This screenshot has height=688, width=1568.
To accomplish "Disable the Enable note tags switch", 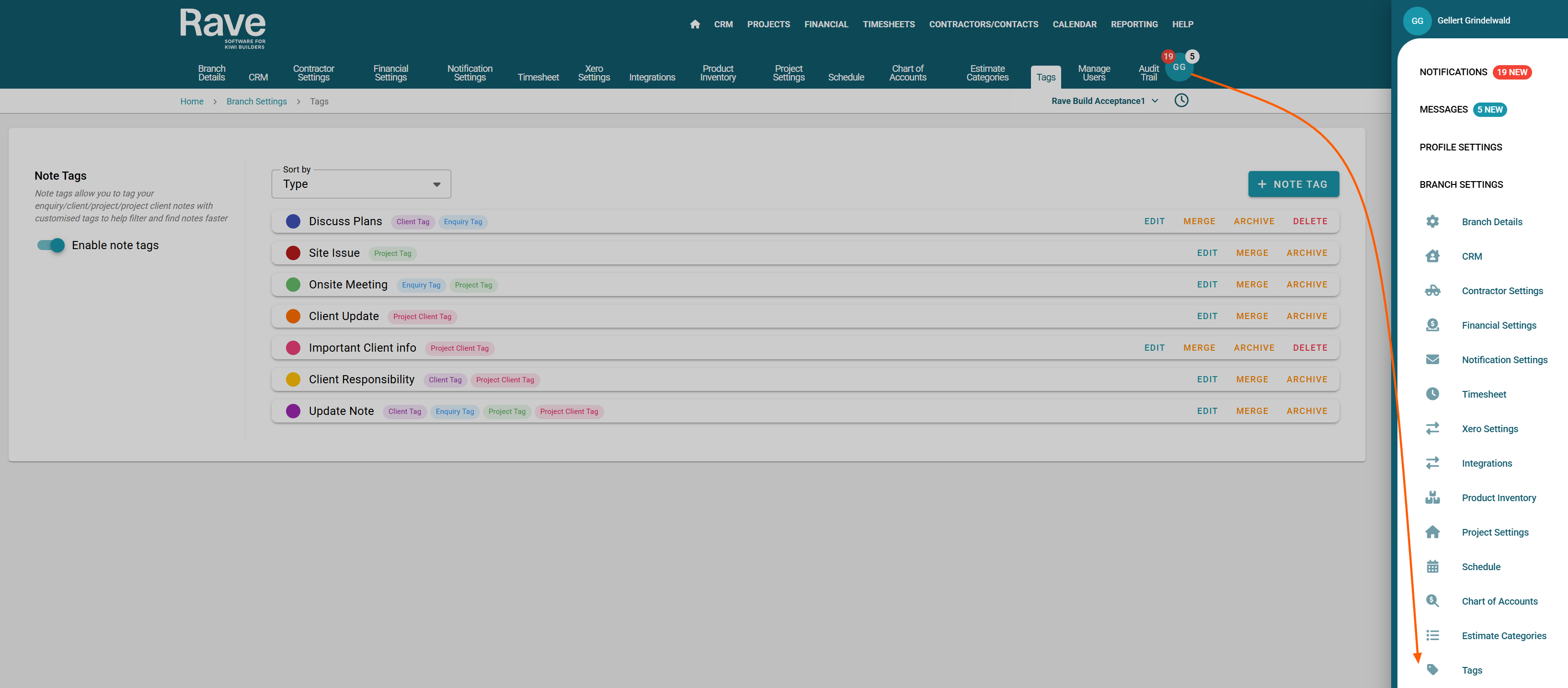I will pos(51,245).
